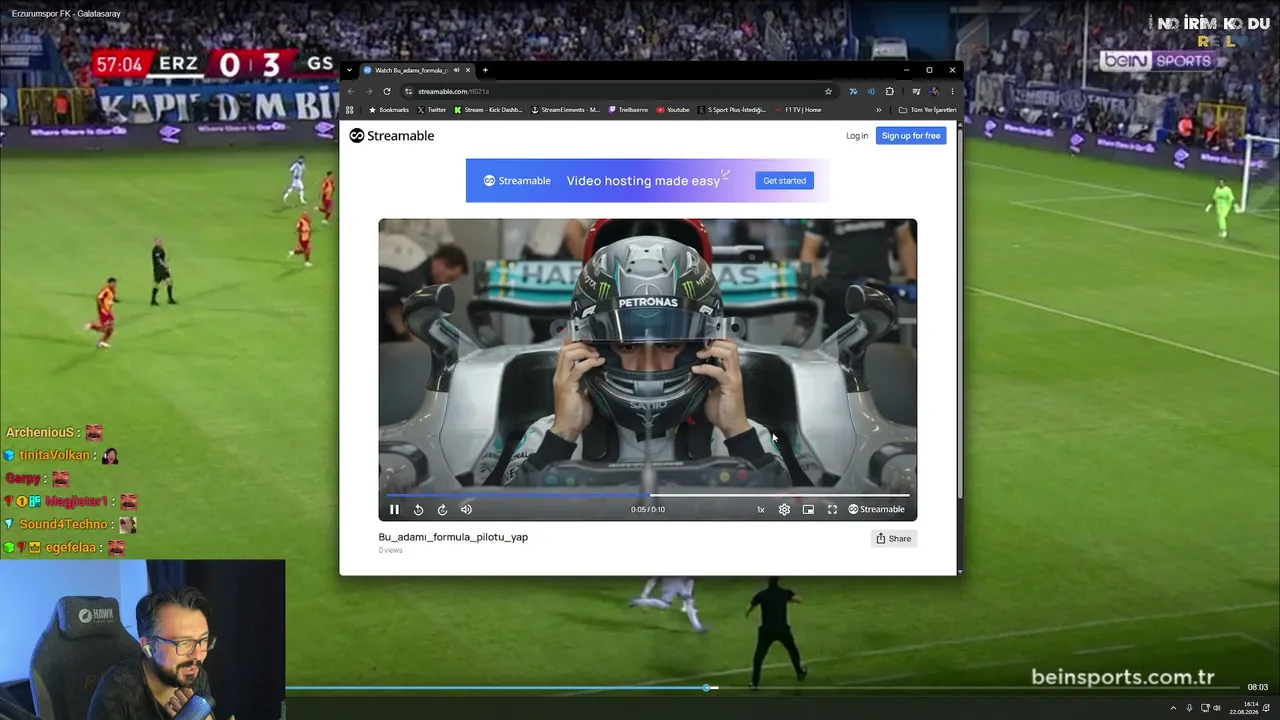Open the Tüm Yer İşaretleri folder
The image size is (1280, 720).
(x=928, y=110)
